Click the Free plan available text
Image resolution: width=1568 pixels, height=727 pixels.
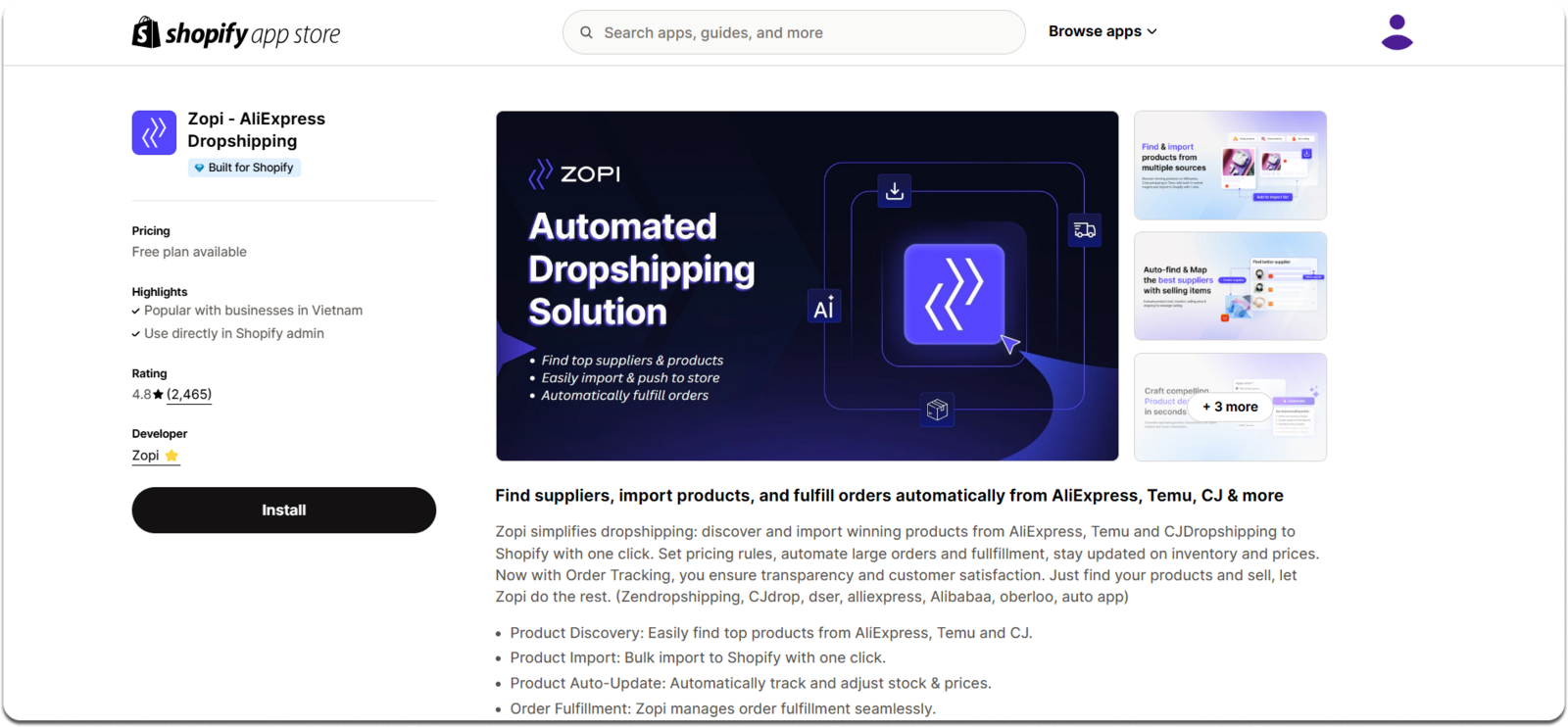(x=189, y=252)
